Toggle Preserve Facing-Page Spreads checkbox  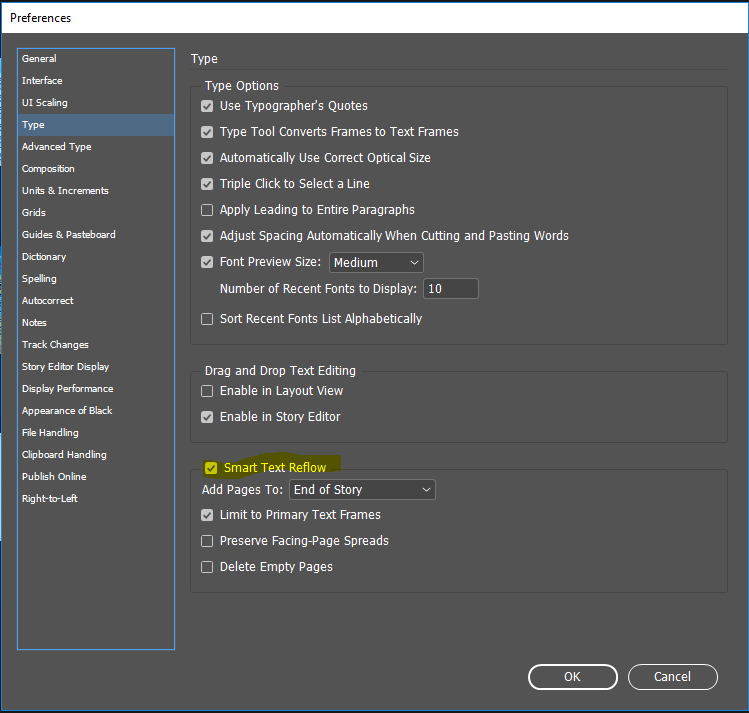tap(208, 541)
